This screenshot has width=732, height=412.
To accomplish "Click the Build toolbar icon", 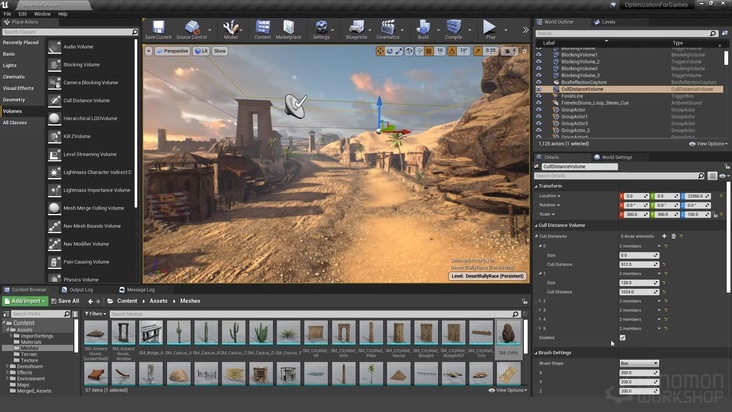I will coord(423,29).
